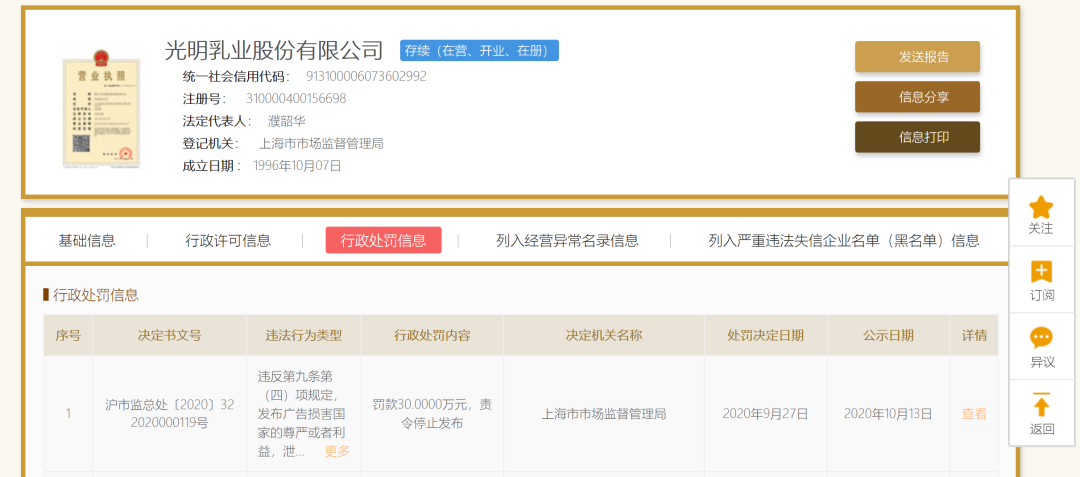Click the star icon to follow (关注)

[1041, 206]
